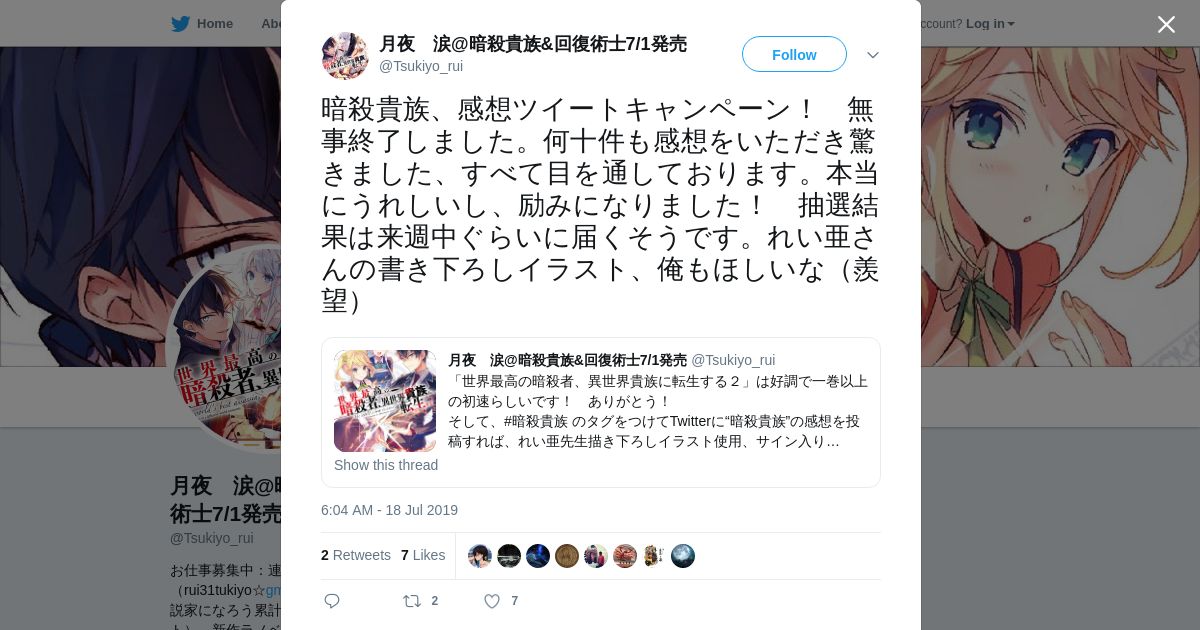The image size is (1200, 630).
Task: Expand tweet options chevron beside Follow
Action: [x=873, y=55]
